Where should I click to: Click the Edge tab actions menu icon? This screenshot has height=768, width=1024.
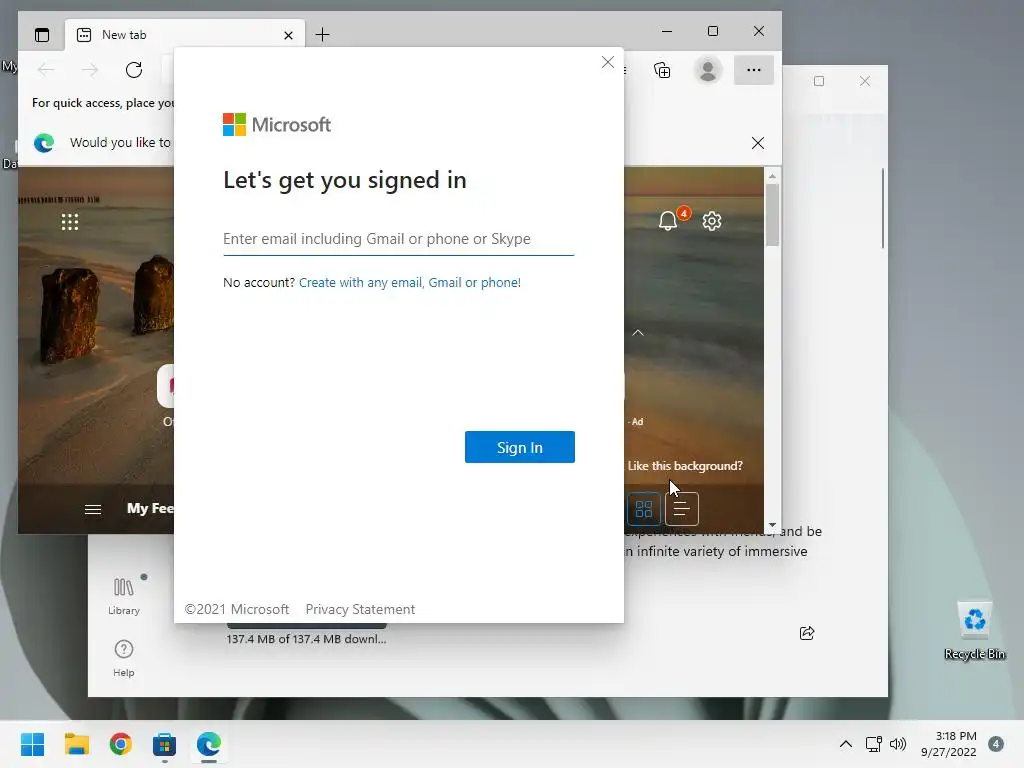(42, 35)
